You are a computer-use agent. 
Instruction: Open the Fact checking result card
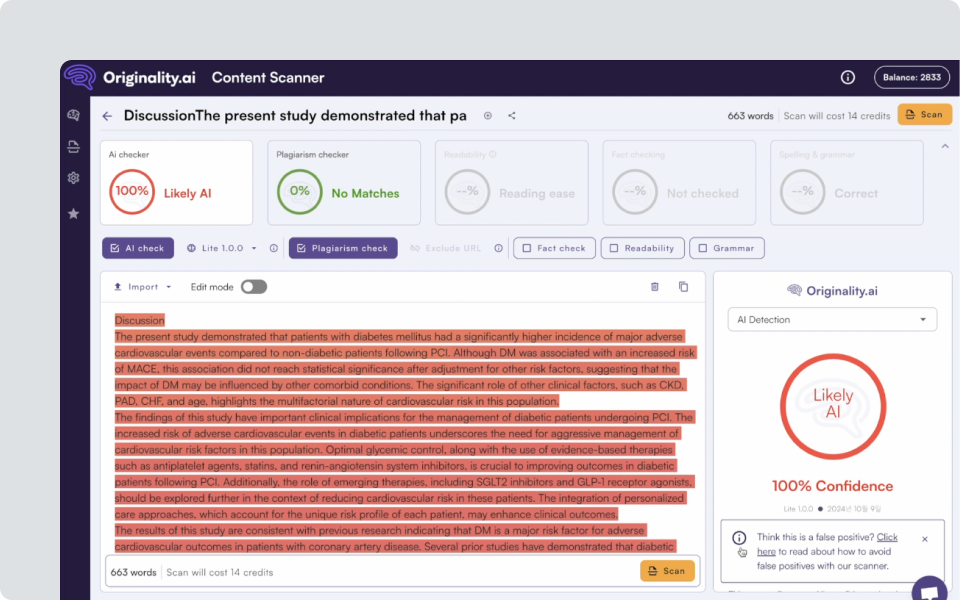click(679, 182)
